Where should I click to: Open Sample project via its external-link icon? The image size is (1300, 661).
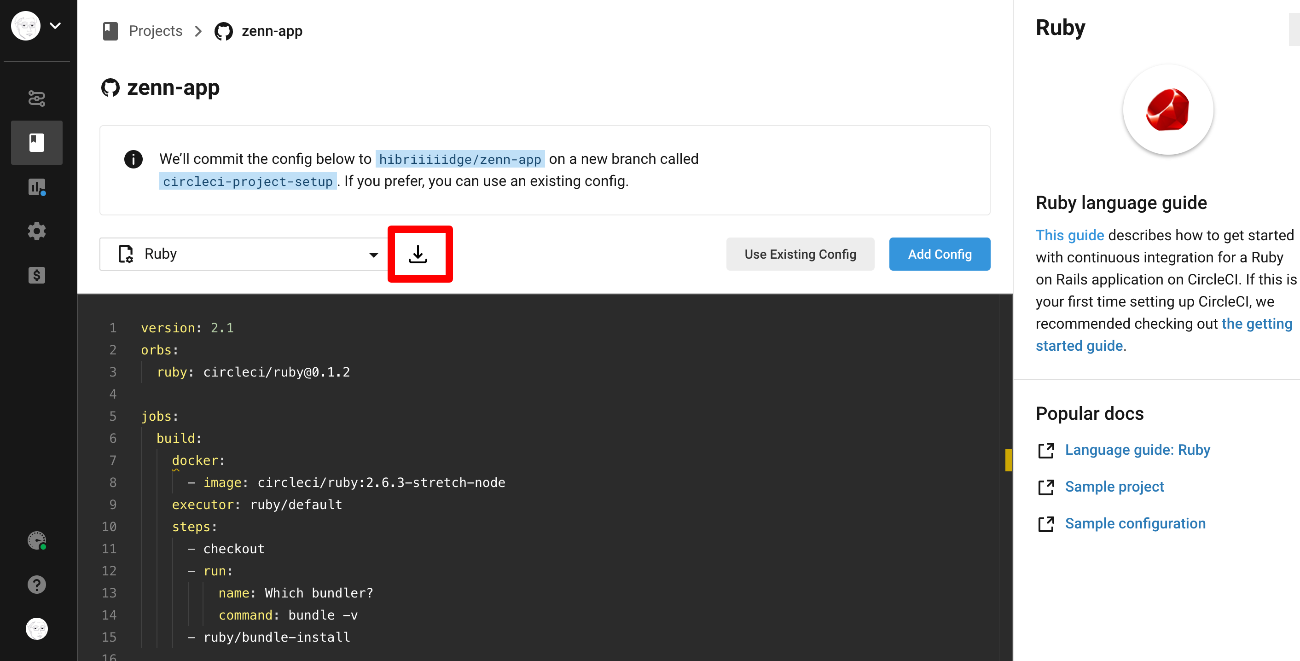(1046, 487)
